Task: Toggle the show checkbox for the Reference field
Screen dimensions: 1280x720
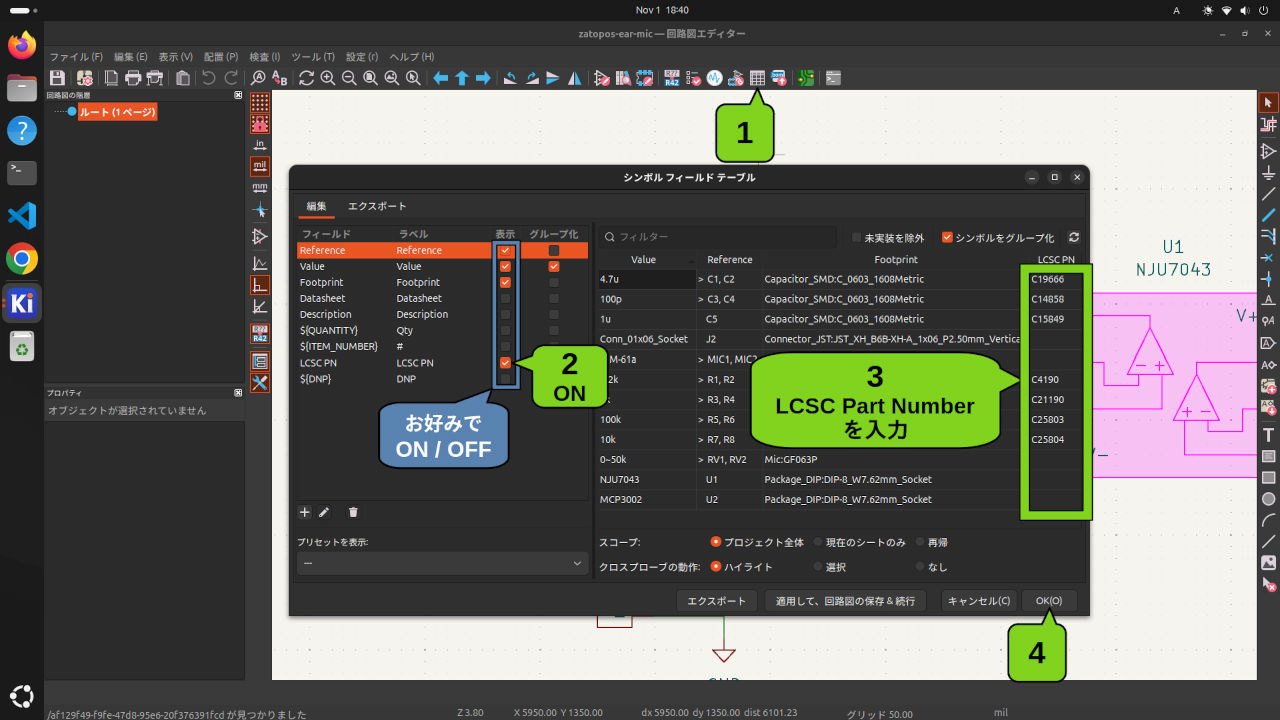Action: coord(505,251)
